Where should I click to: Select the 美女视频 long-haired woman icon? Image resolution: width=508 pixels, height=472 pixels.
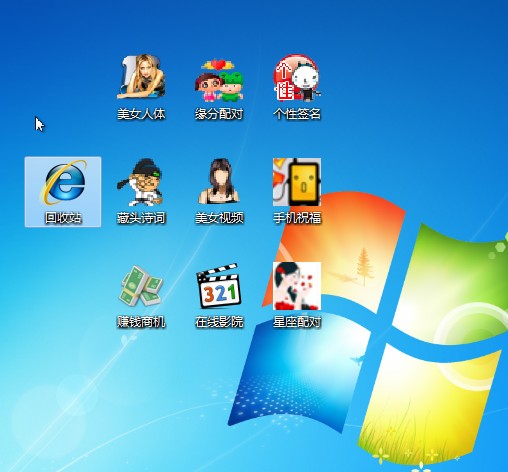(x=219, y=181)
